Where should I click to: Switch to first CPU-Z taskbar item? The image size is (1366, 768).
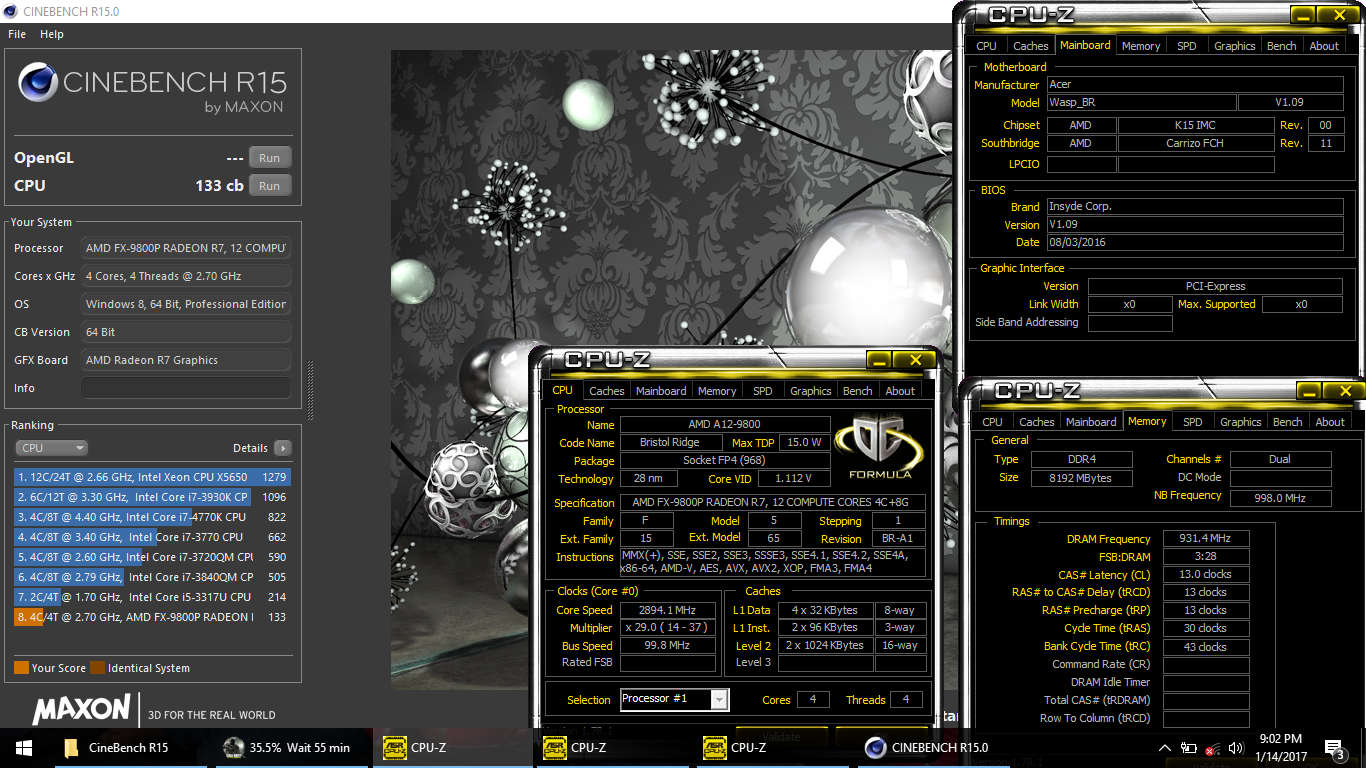450,747
